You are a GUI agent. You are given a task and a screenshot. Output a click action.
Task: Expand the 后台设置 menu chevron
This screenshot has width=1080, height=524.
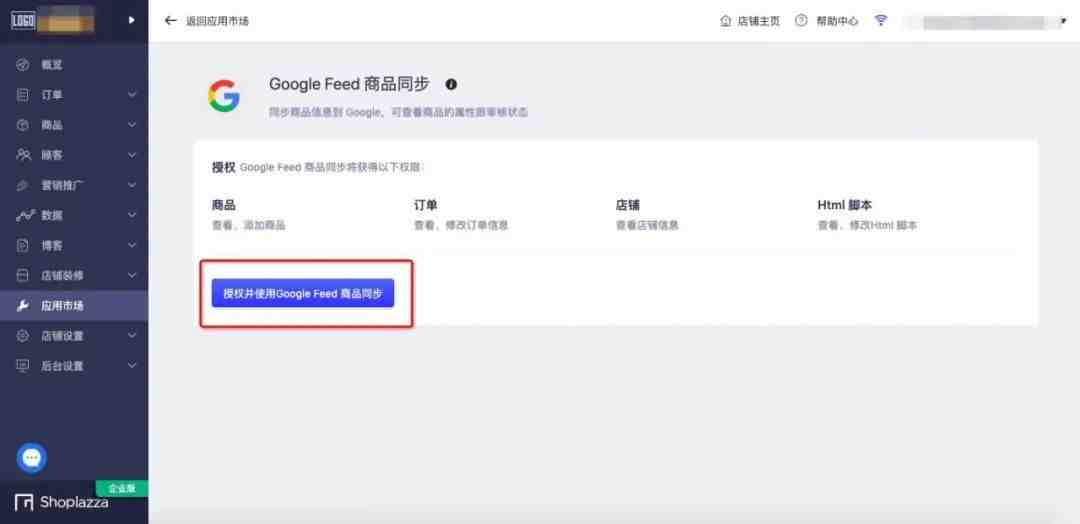tap(132, 366)
